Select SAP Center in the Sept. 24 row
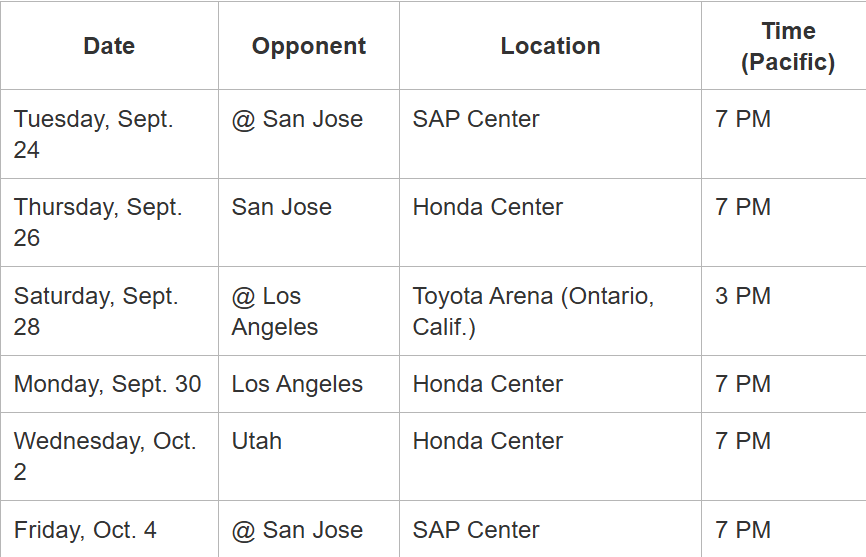 [476, 119]
